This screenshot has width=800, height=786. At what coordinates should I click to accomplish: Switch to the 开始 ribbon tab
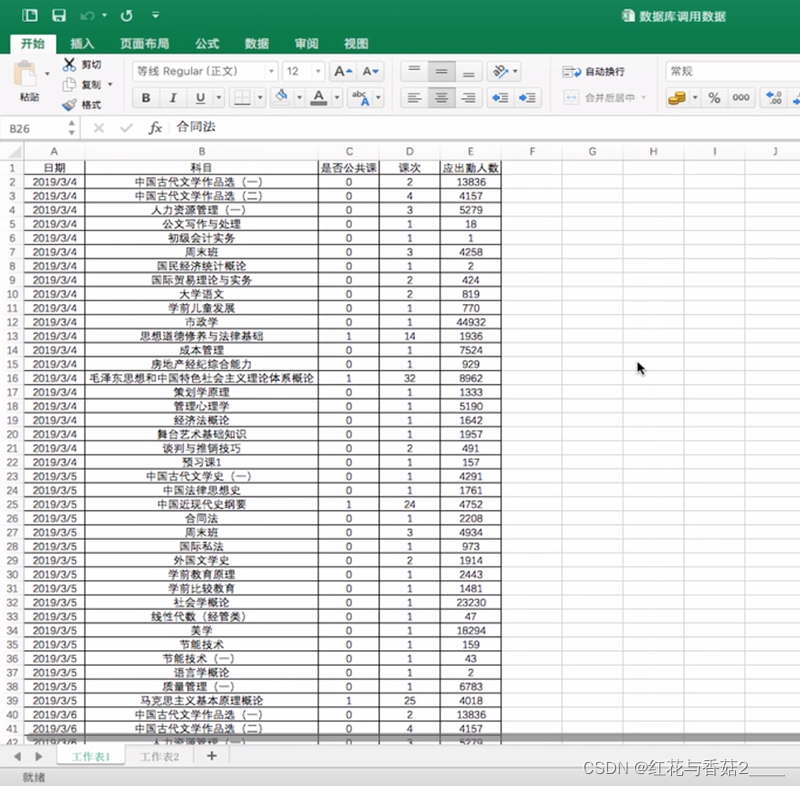point(33,44)
